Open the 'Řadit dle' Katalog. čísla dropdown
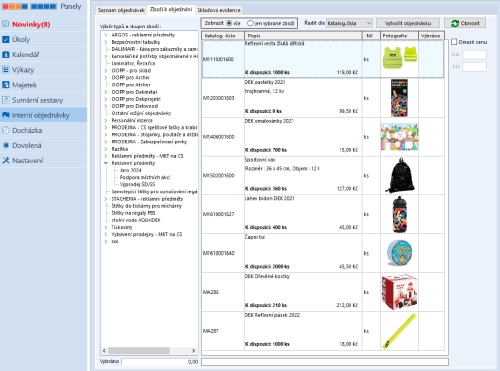This screenshot has height=371, width=500. tap(349, 23)
